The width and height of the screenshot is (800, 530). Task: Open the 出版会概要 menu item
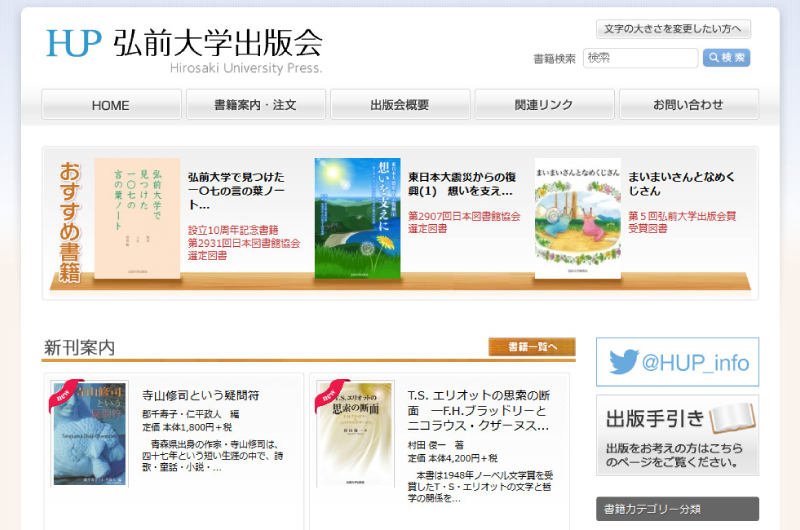pyautogui.click(x=400, y=105)
